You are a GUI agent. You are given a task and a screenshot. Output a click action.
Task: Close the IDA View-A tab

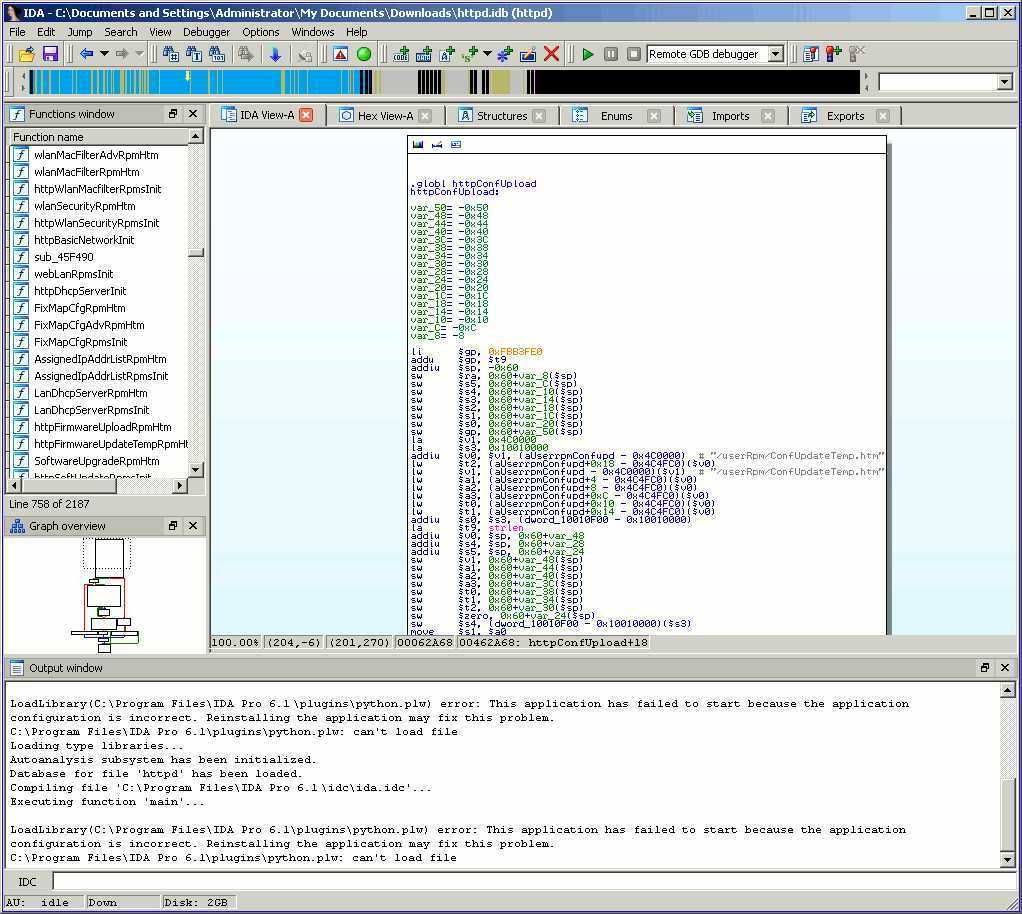pyautogui.click(x=307, y=115)
